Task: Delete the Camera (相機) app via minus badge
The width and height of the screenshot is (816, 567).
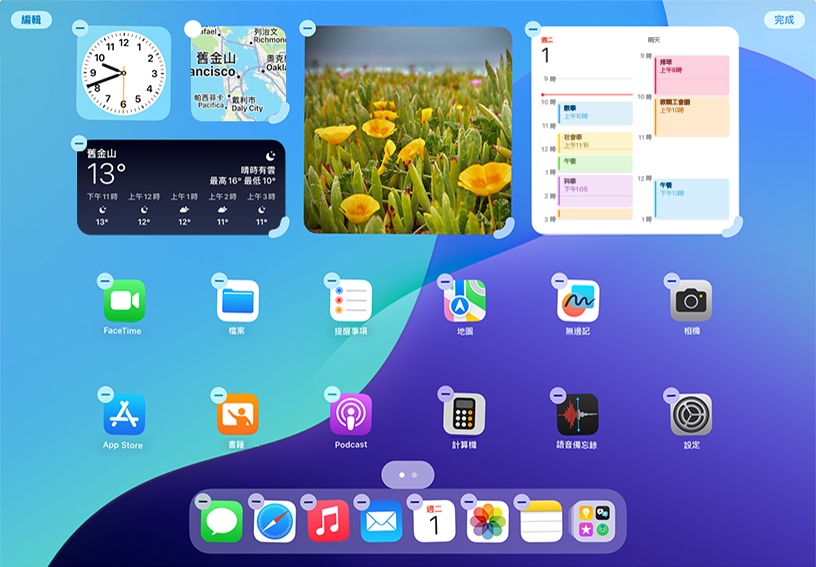Action: (x=672, y=281)
